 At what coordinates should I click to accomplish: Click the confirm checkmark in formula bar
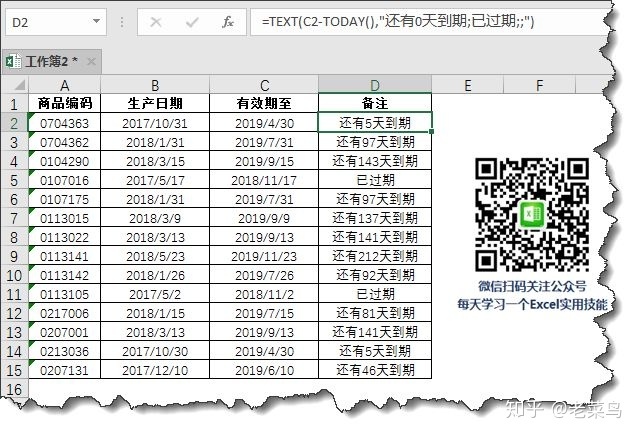192,22
